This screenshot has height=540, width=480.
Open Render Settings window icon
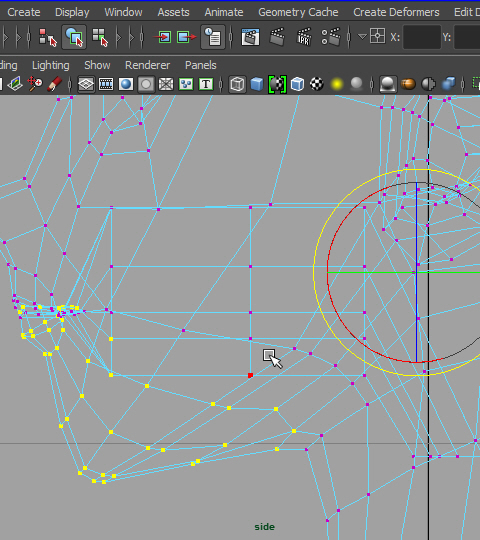[x=331, y=37]
